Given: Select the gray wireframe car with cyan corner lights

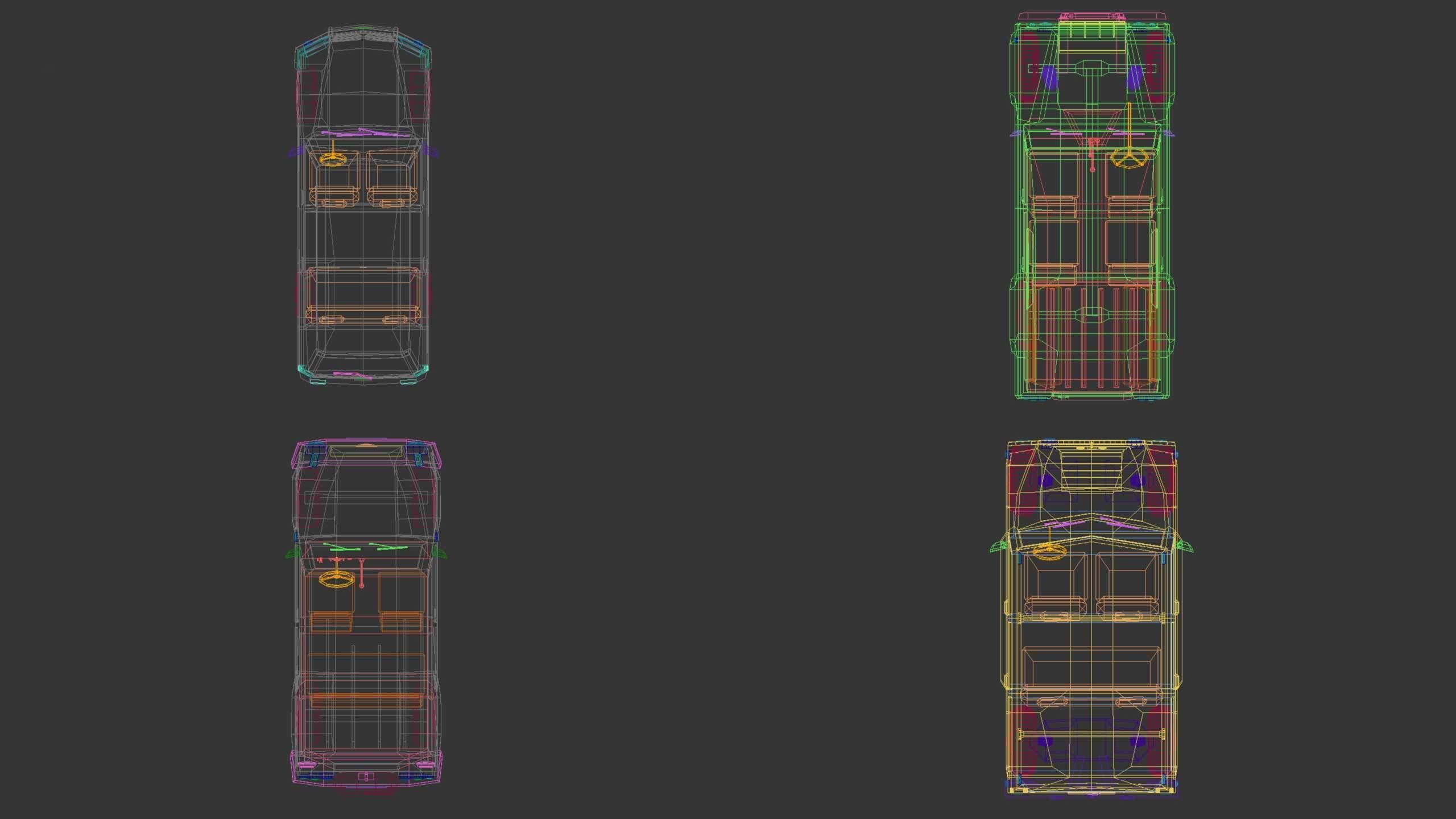Looking at the screenshot, I should click(363, 205).
